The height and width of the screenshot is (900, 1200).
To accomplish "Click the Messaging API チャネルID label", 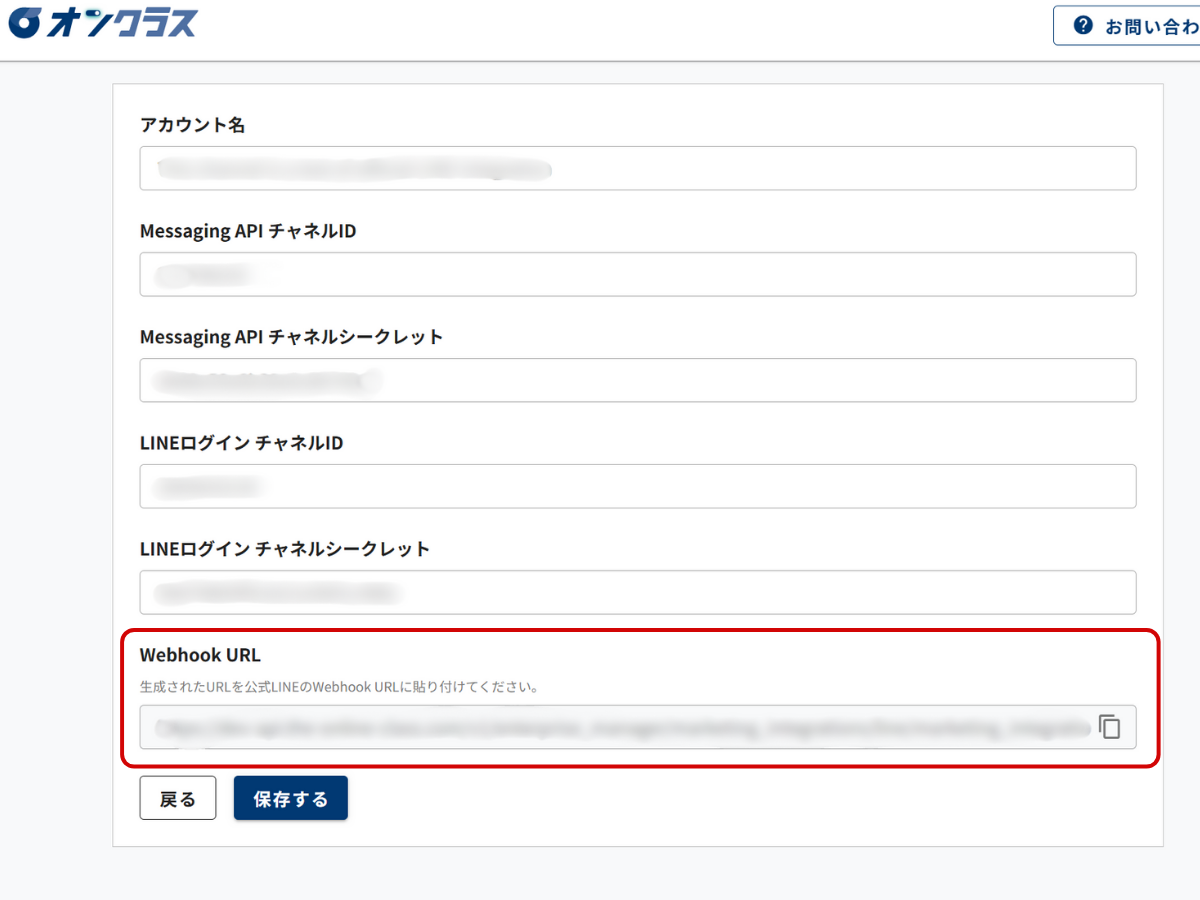I will [248, 231].
